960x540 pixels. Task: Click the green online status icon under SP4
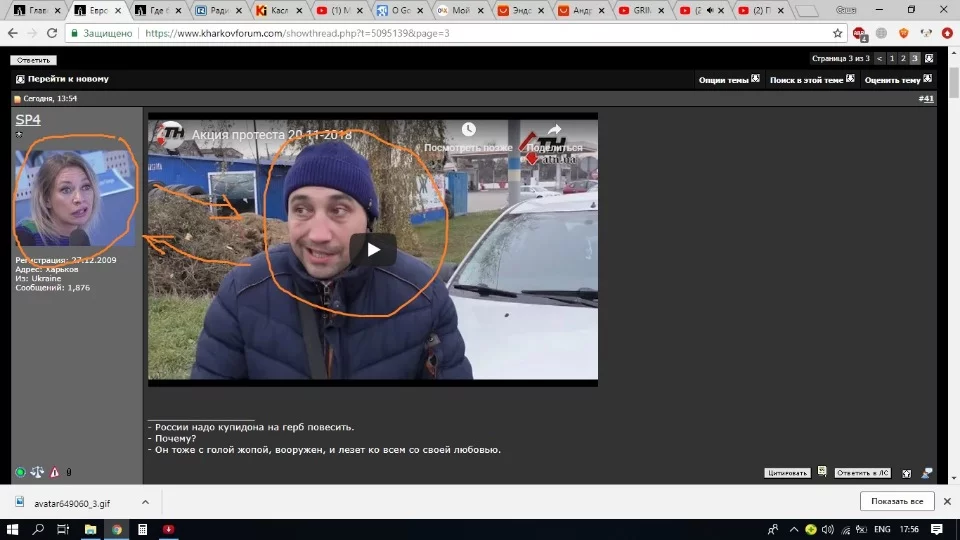[x=20, y=472]
